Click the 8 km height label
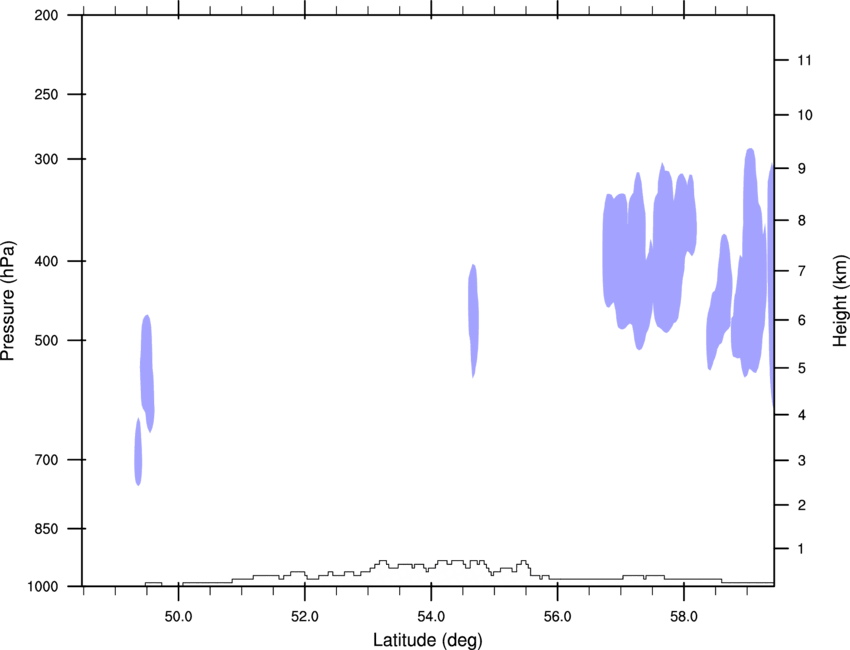Viewport: 850px width, 650px height. (802, 220)
